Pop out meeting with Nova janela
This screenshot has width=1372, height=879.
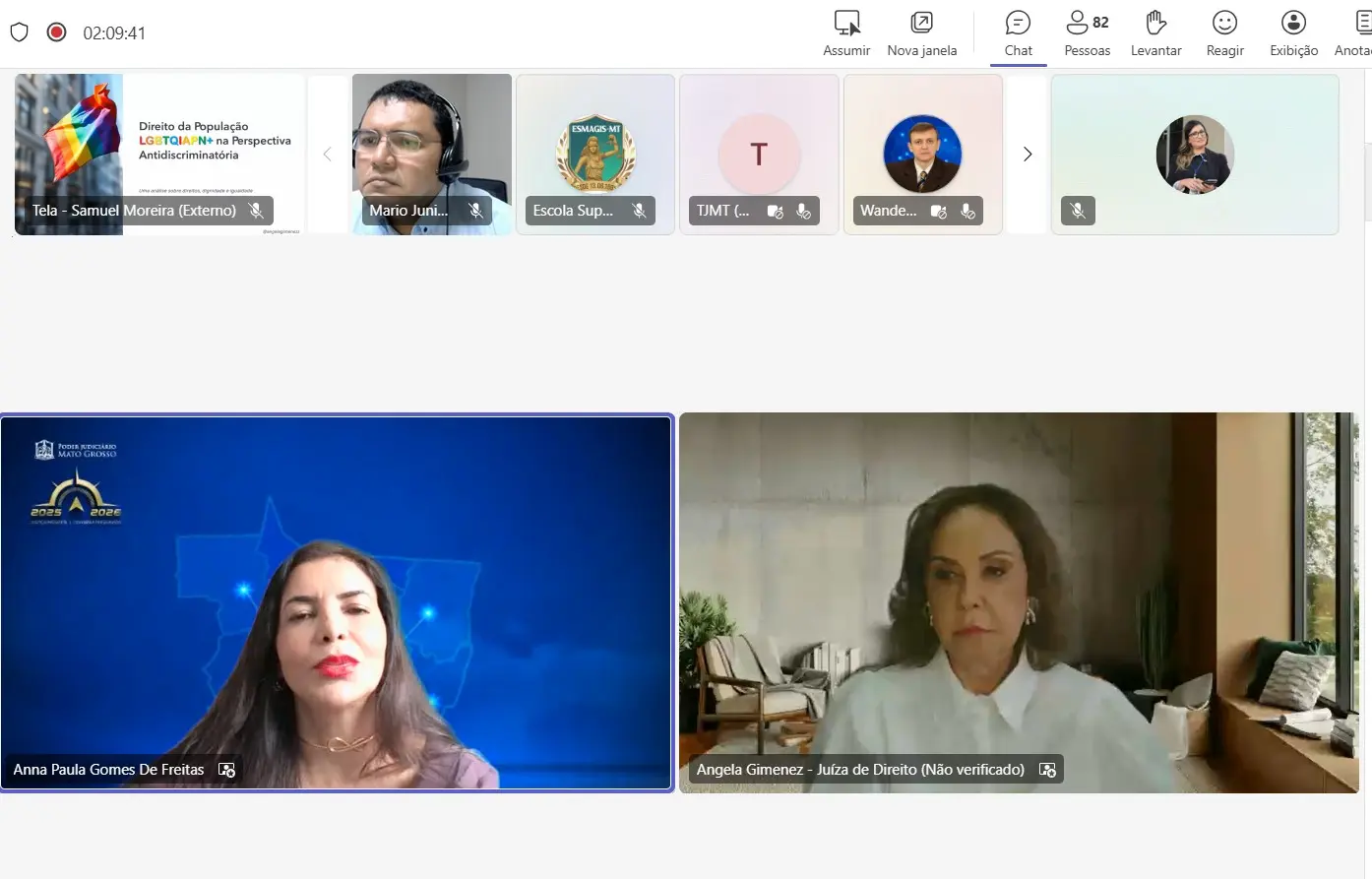(921, 33)
